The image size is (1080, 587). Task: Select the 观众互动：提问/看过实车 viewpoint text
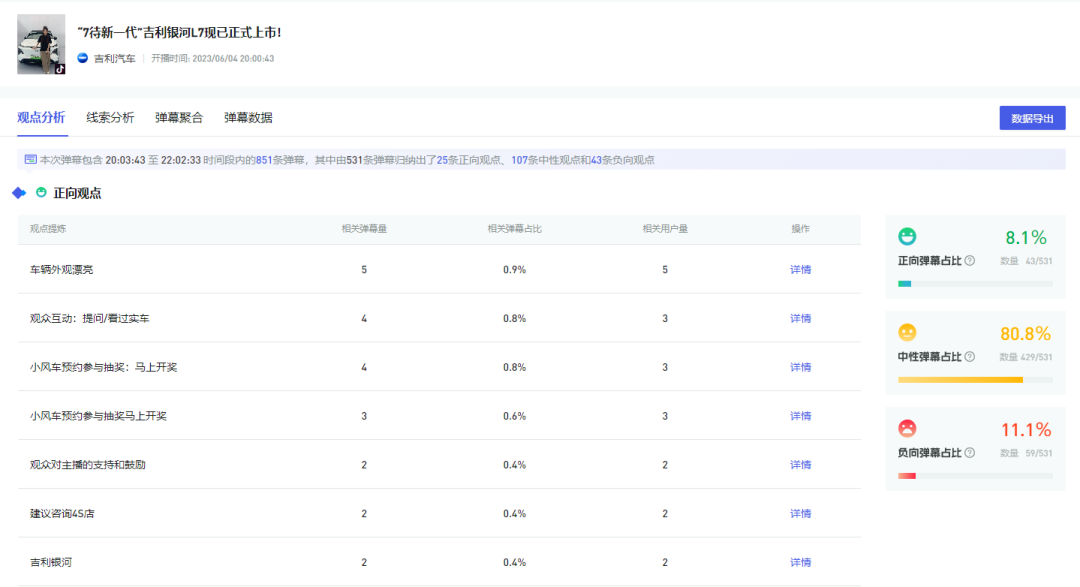[x=90, y=318]
